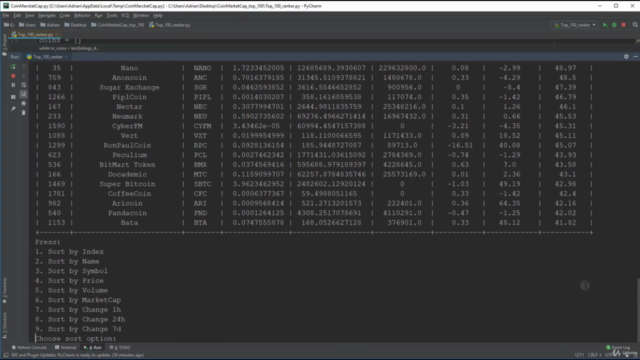
Task: Switch to the Top_100_ranker.py editor tab
Action: 33,35
